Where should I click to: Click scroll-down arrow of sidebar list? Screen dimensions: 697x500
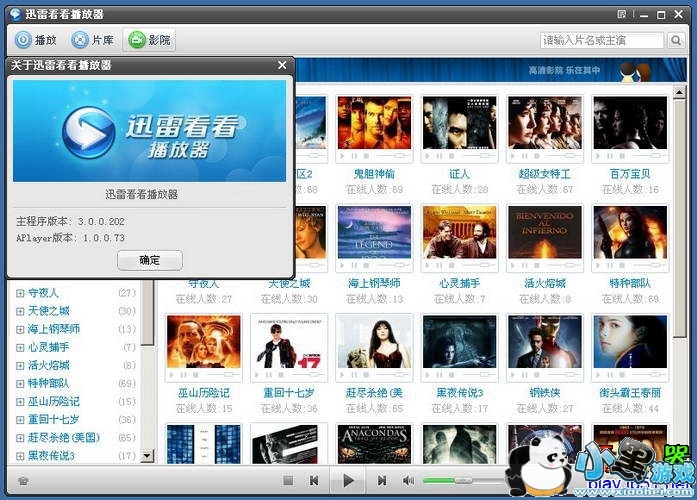(147, 456)
